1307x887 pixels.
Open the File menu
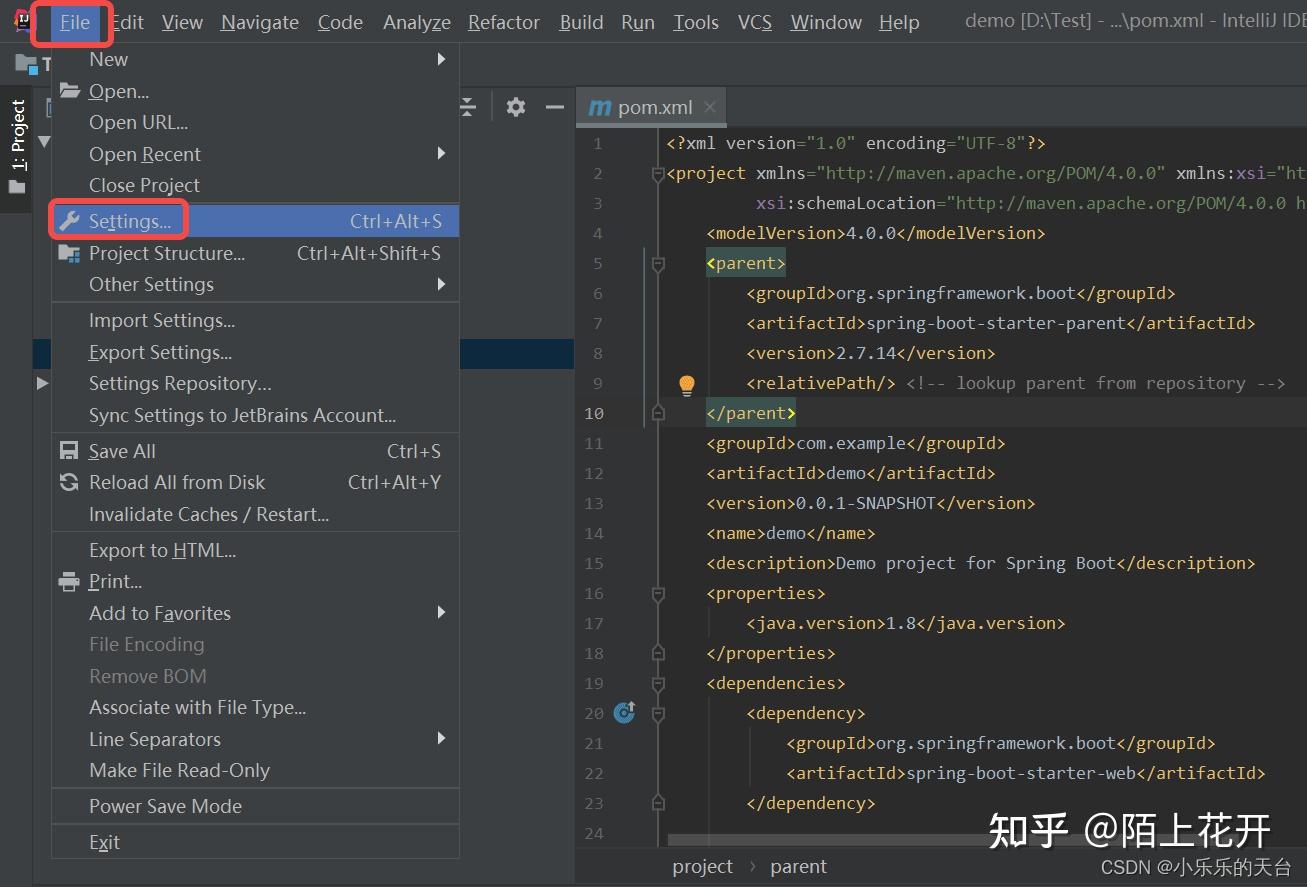[75, 22]
